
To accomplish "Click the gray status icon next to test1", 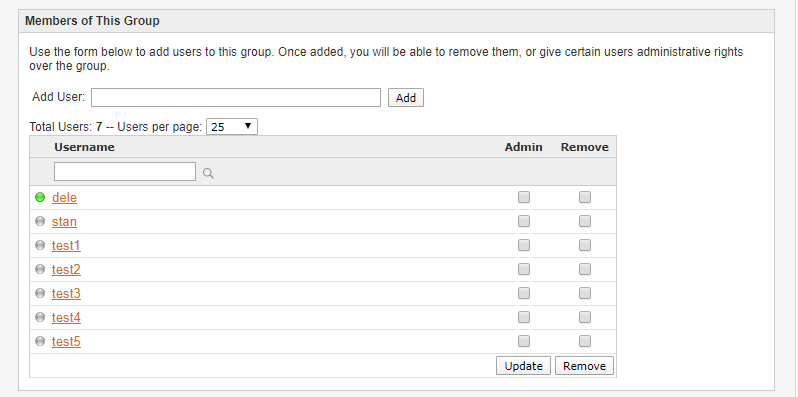I will pos(40,245).
